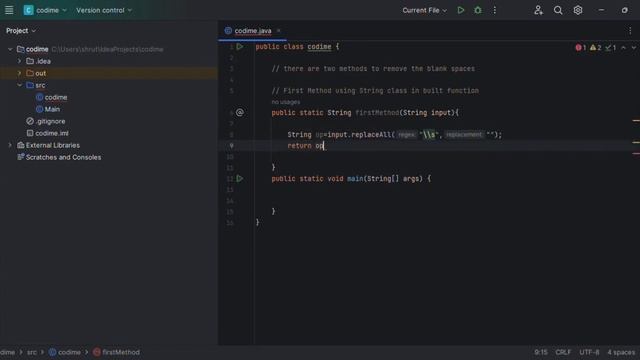Click the replaceAll call in code

[371, 135]
